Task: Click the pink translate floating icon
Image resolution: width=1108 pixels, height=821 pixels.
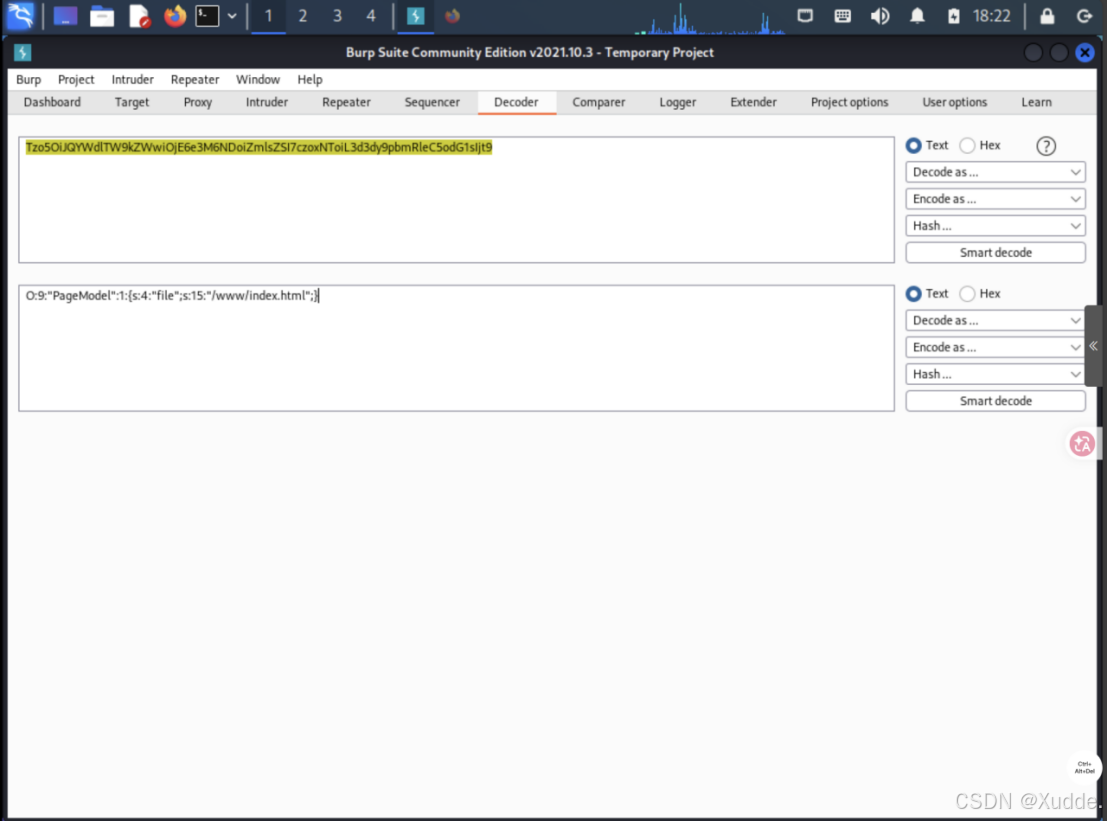Action: click(x=1082, y=444)
